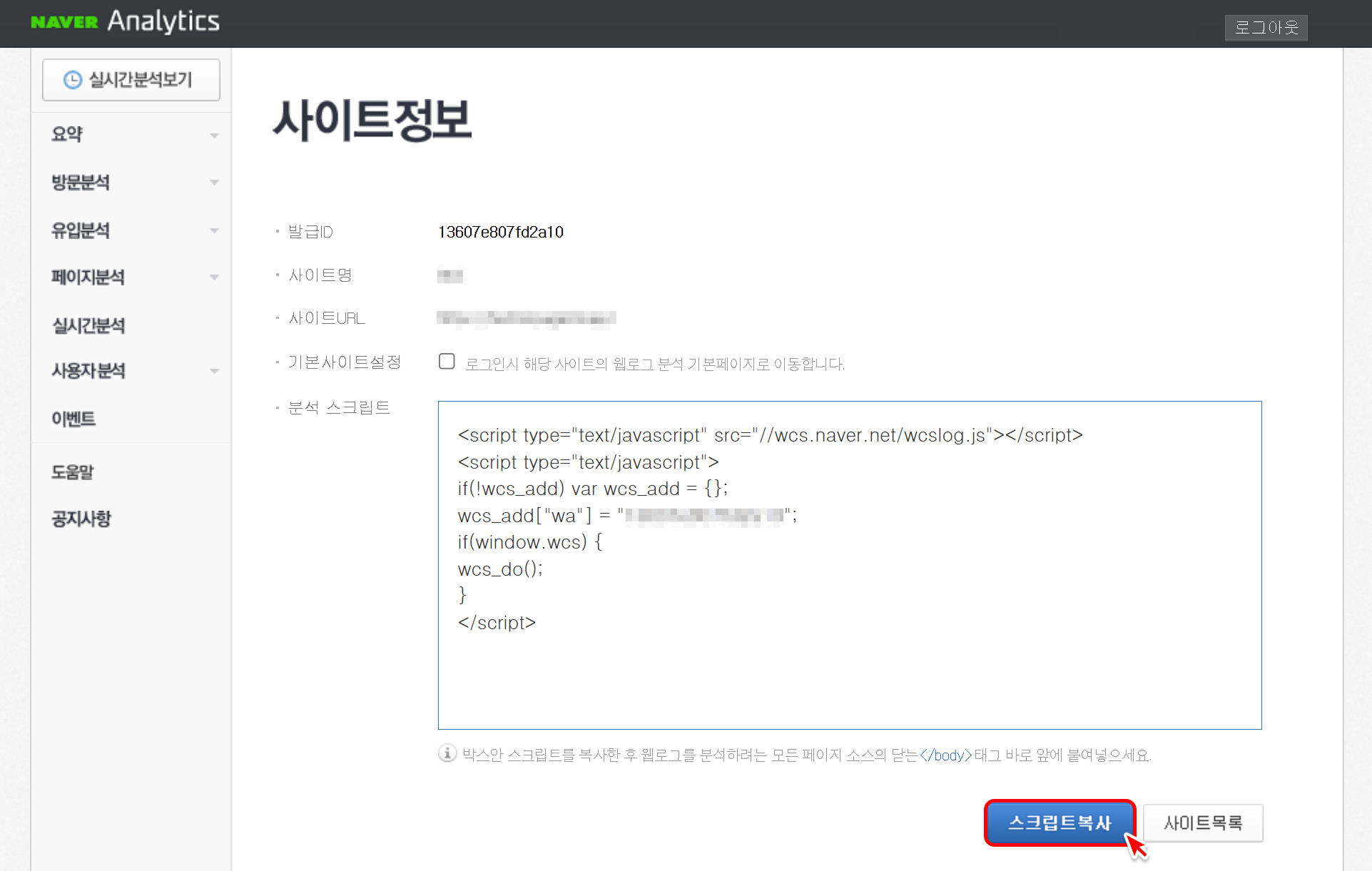The height and width of the screenshot is (871, 1372).
Task: Expand the 방문분석 dropdown arrow
Action: [x=214, y=183]
